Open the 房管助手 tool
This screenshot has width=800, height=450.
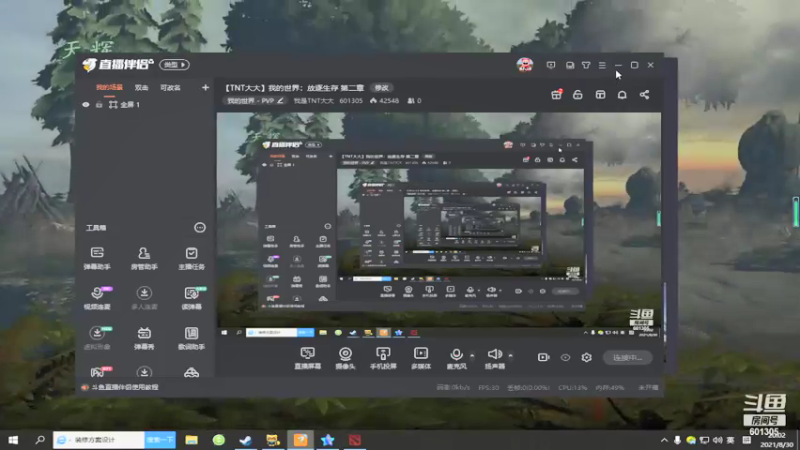(144, 258)
